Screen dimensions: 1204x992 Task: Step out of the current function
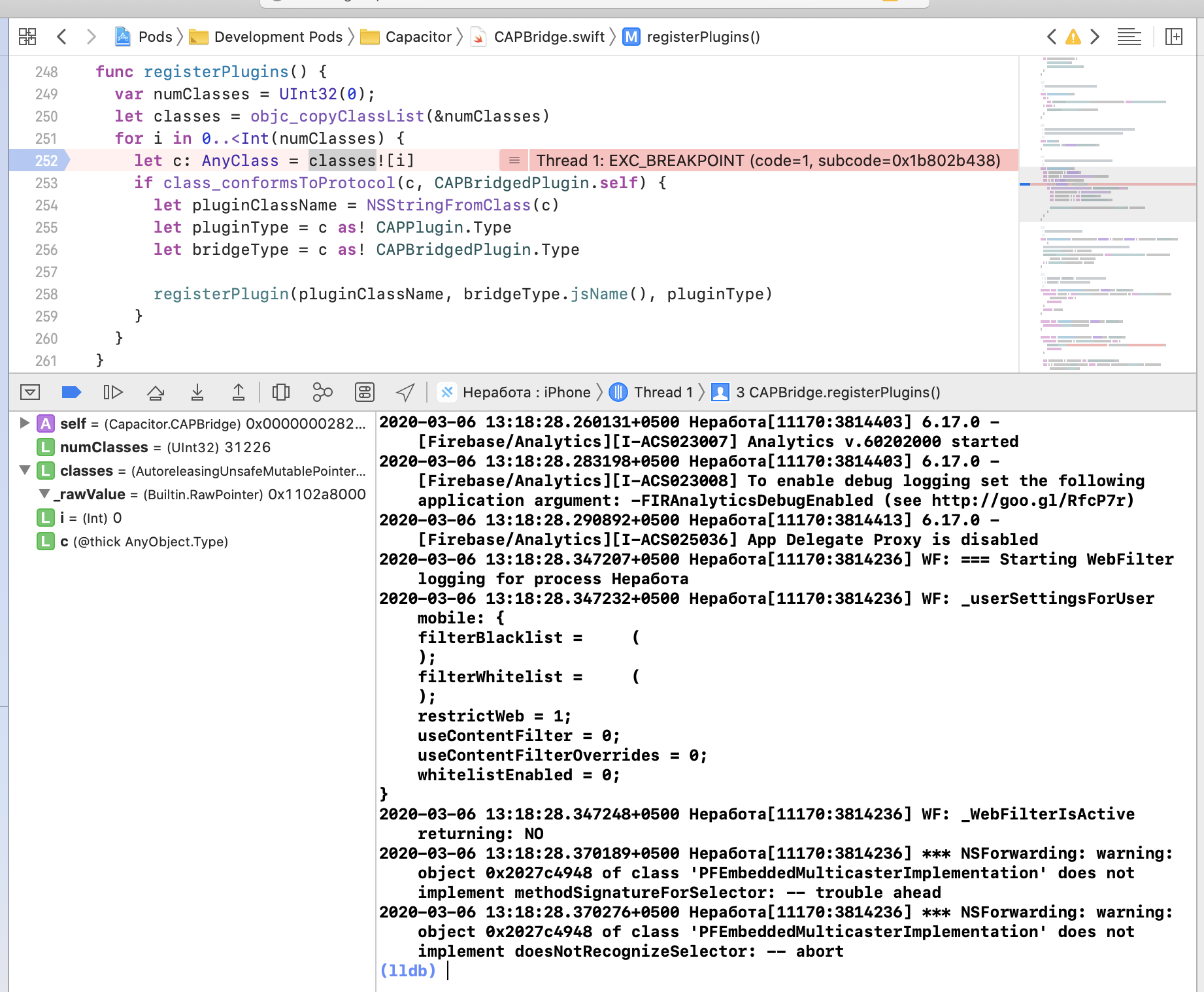click(239, 392)
